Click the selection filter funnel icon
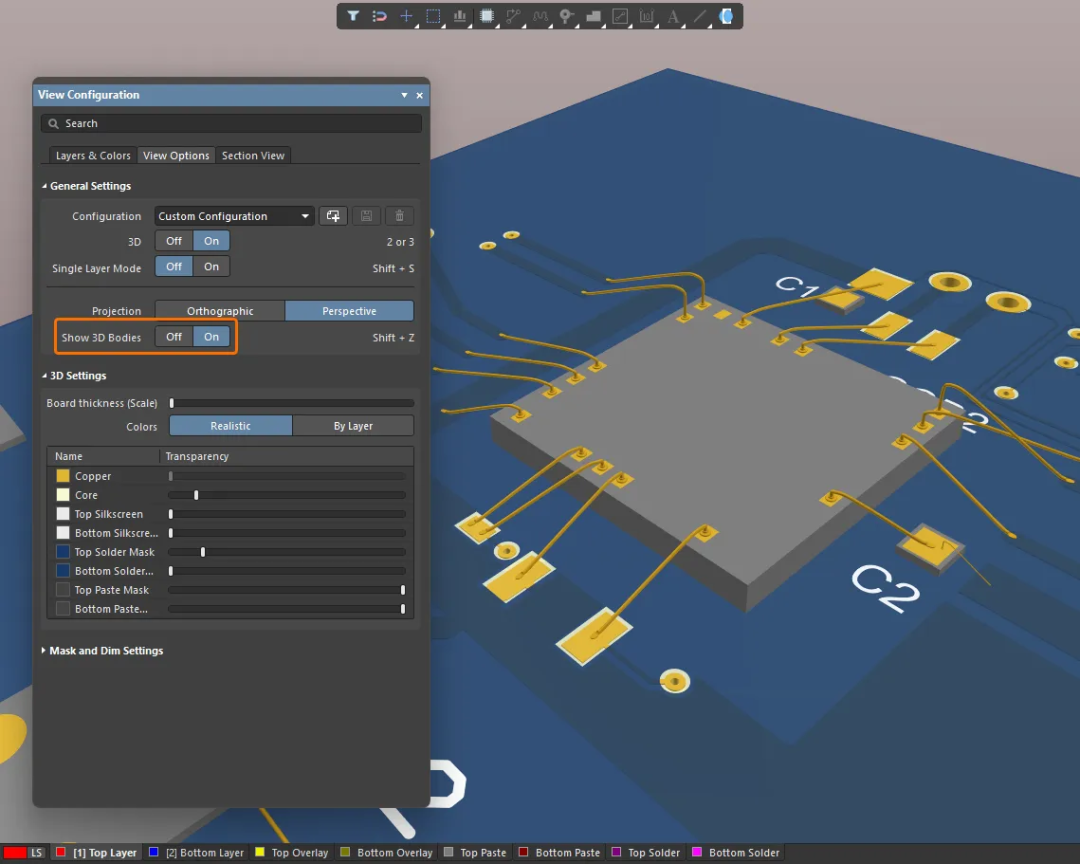Image resolution: width=1080 pixels, height=864 pixels. point(353,16)
